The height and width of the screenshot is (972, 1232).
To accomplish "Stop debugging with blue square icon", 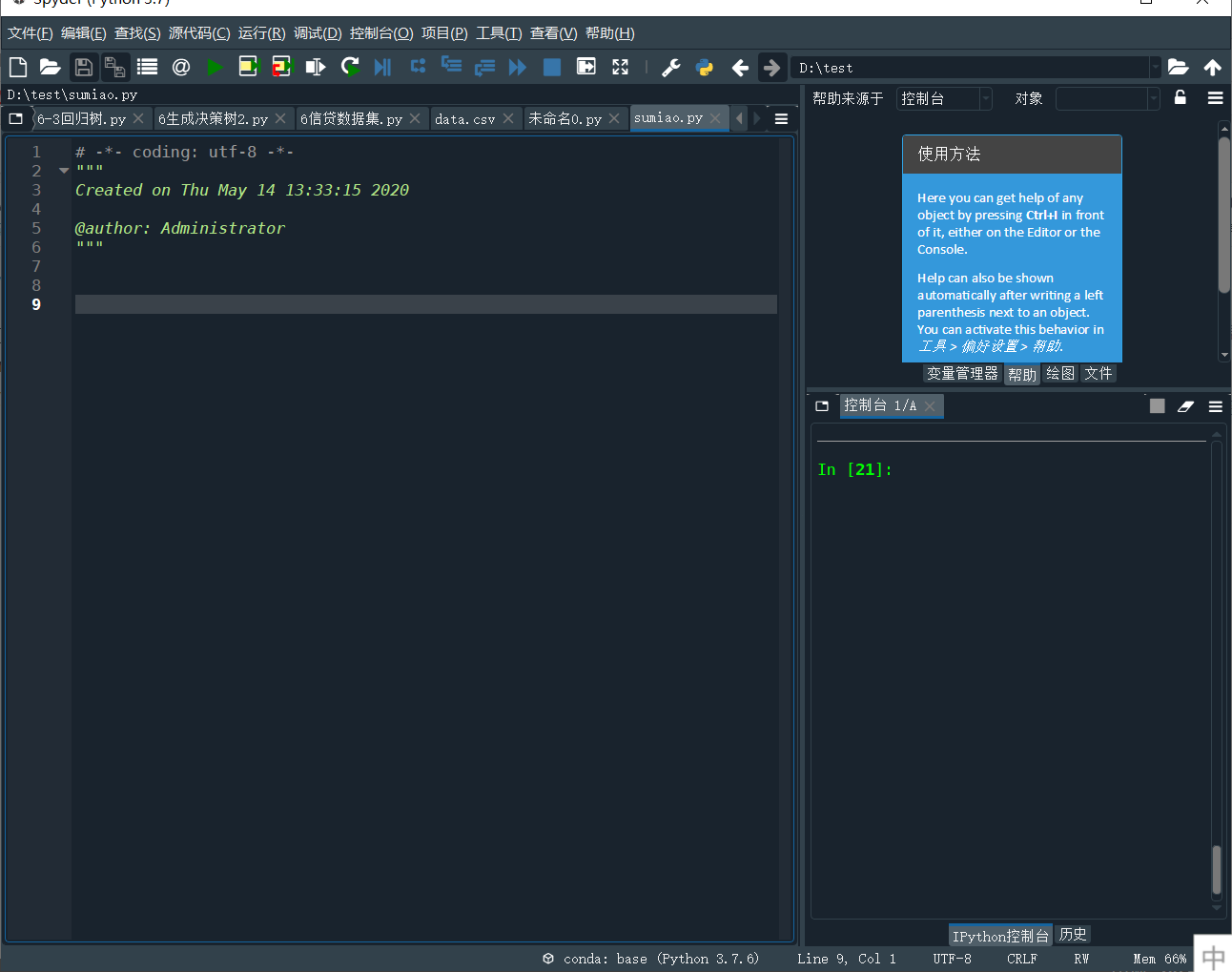I will [551, 67].
